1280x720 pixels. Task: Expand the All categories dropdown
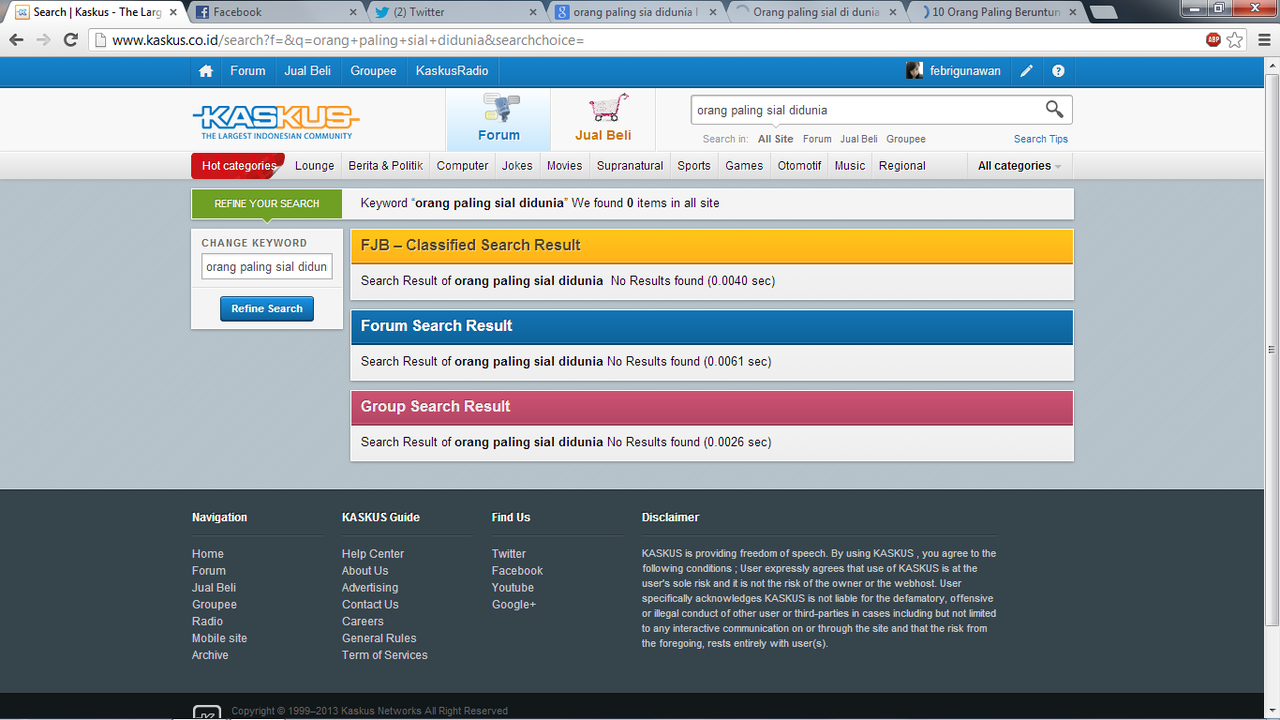[1019, 166]
